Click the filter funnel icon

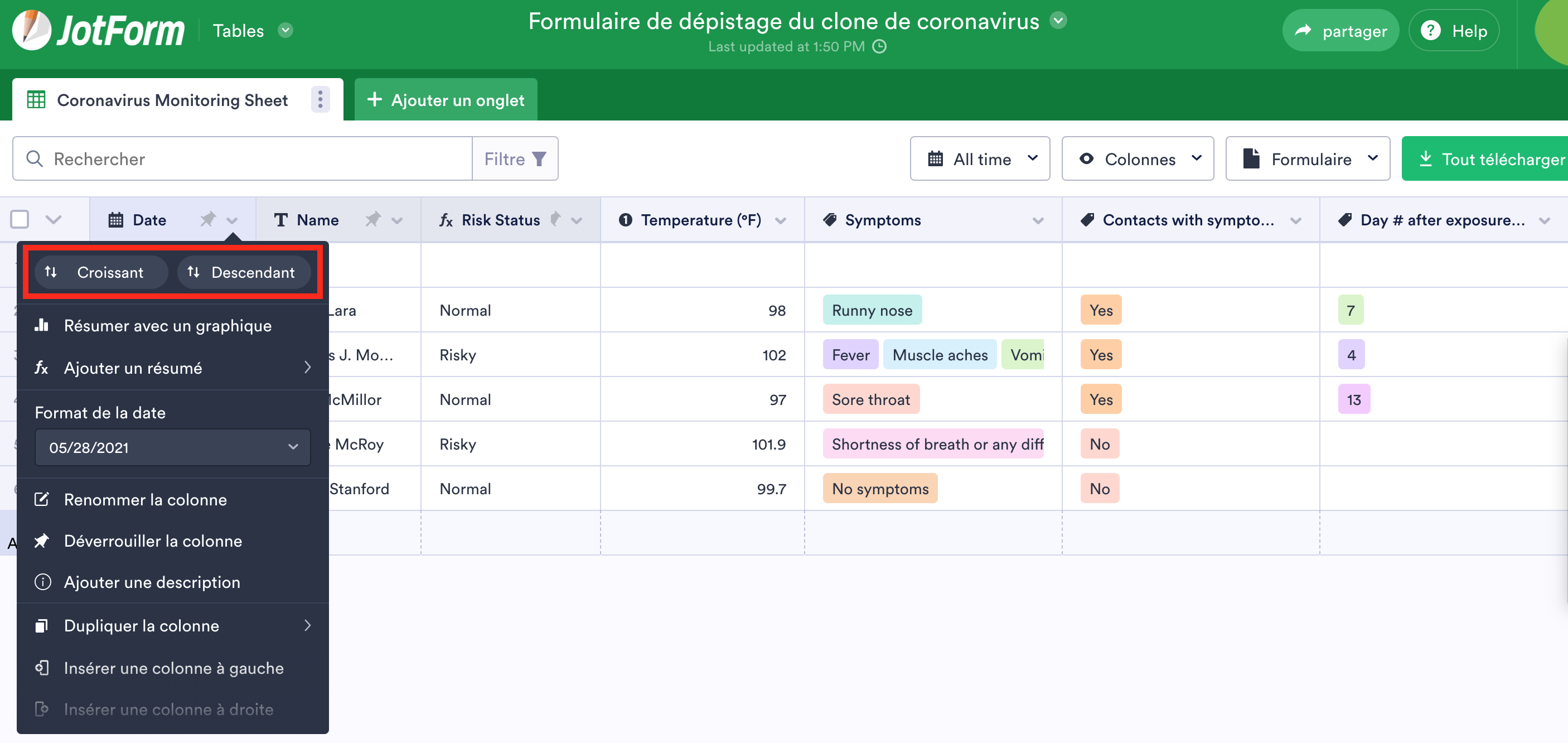point(539,159)
